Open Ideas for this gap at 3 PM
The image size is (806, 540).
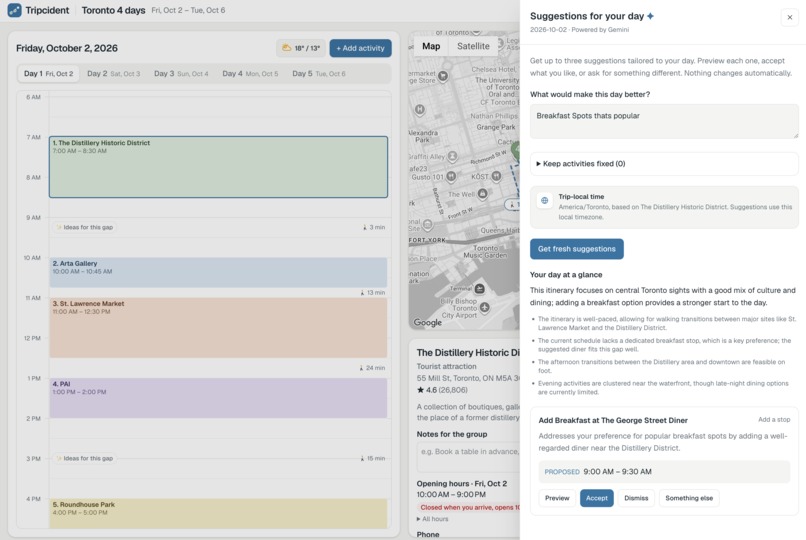[x=84, y=458]
